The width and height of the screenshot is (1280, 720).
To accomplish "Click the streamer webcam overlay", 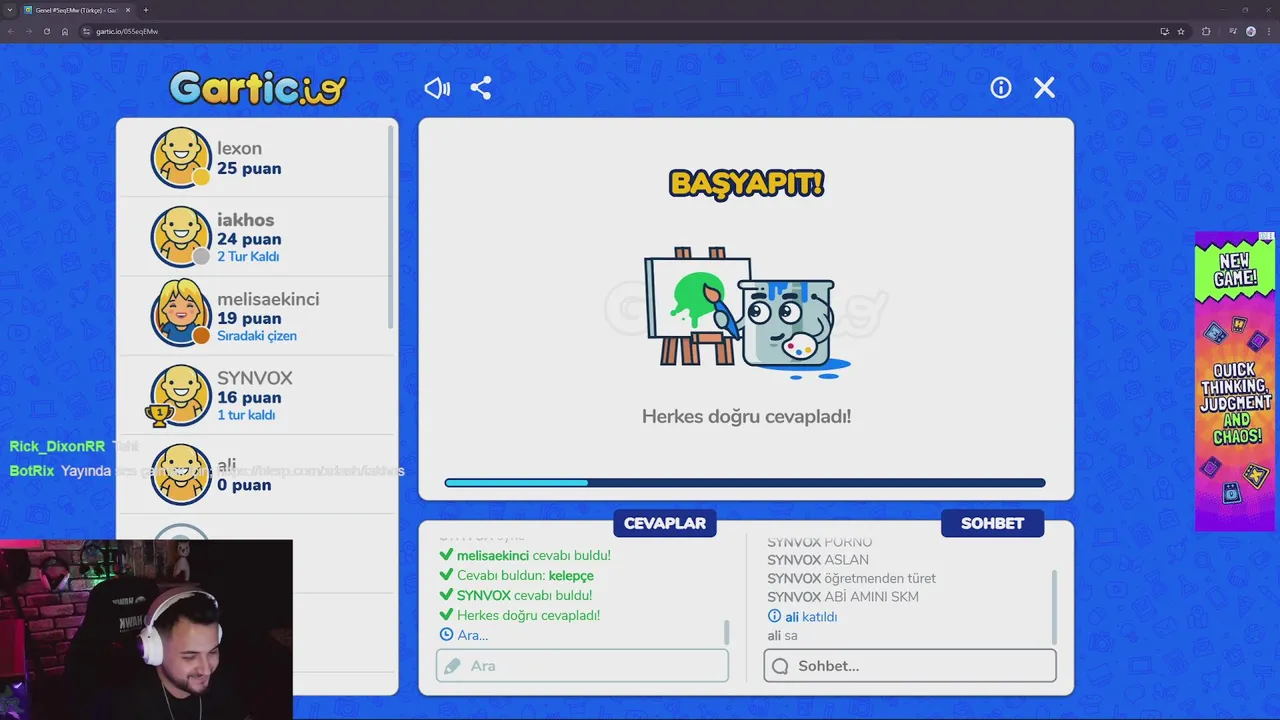I will click(146, 630).
